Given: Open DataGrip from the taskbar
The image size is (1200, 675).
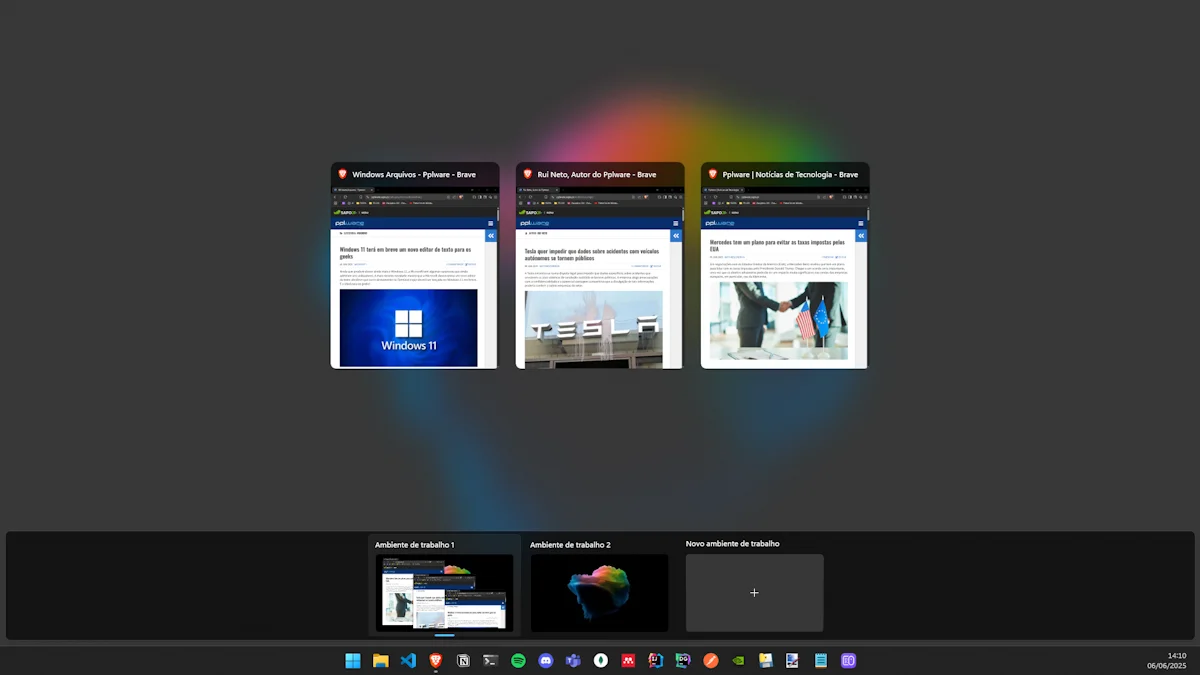Looking at the screenshot, I should point(683,661).
